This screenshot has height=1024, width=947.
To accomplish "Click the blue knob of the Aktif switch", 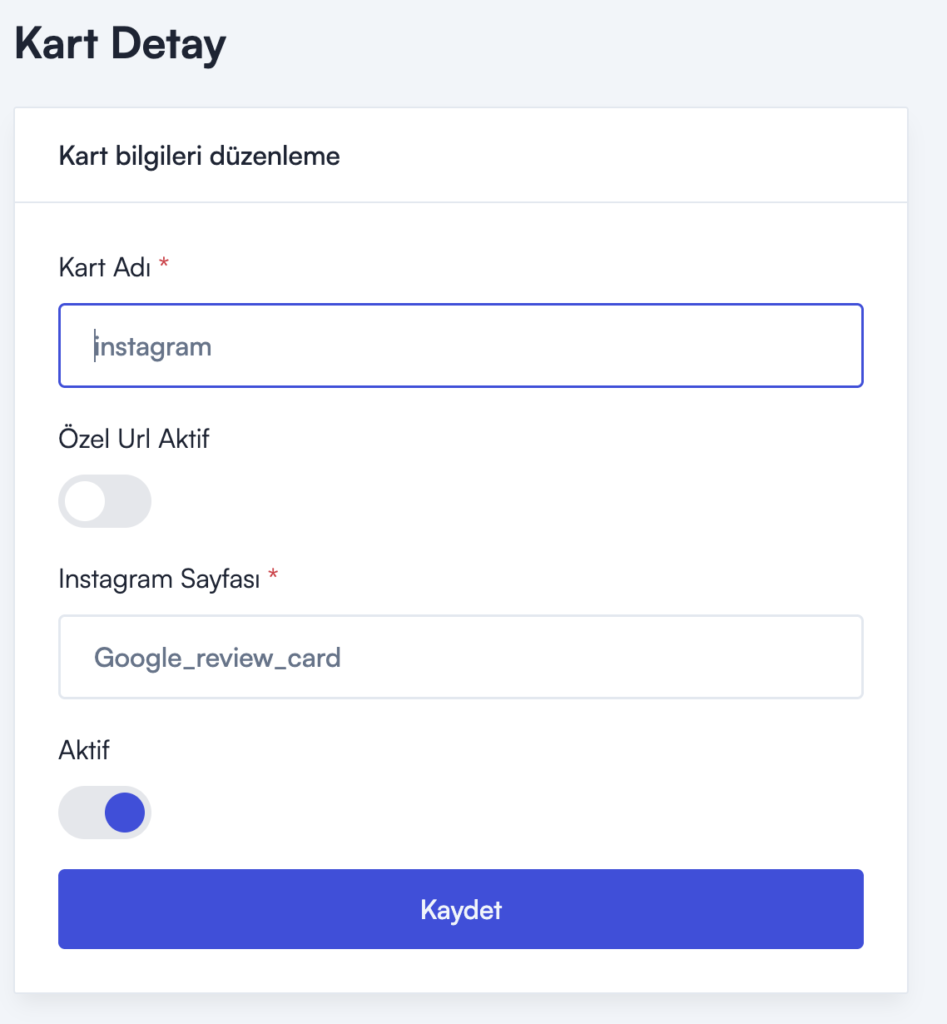I will click(125, 813).
